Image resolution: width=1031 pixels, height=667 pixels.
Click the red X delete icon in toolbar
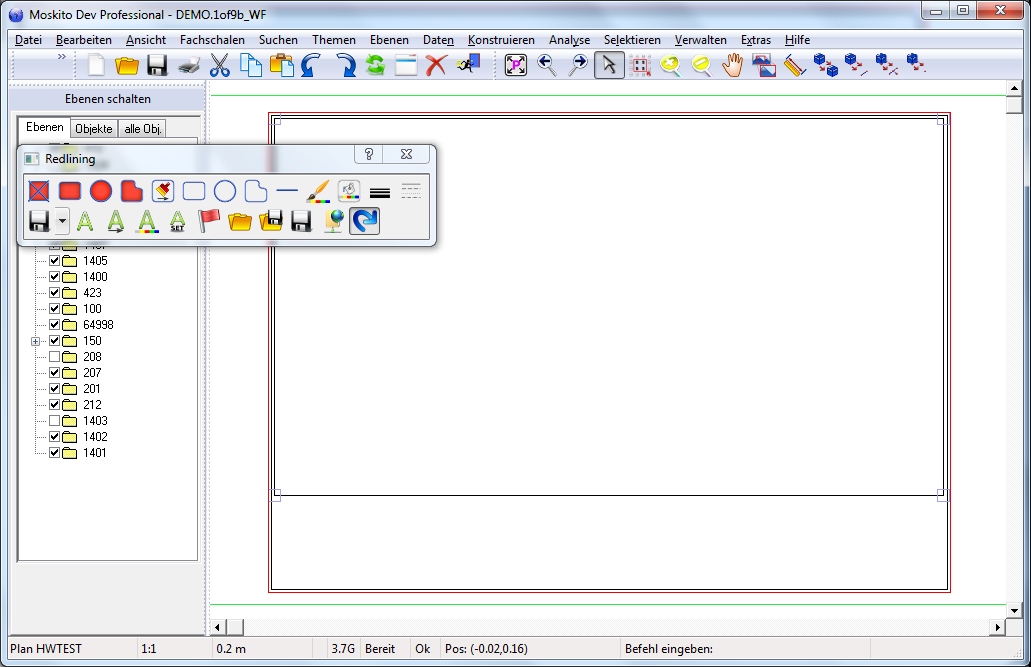click(435, 66)
